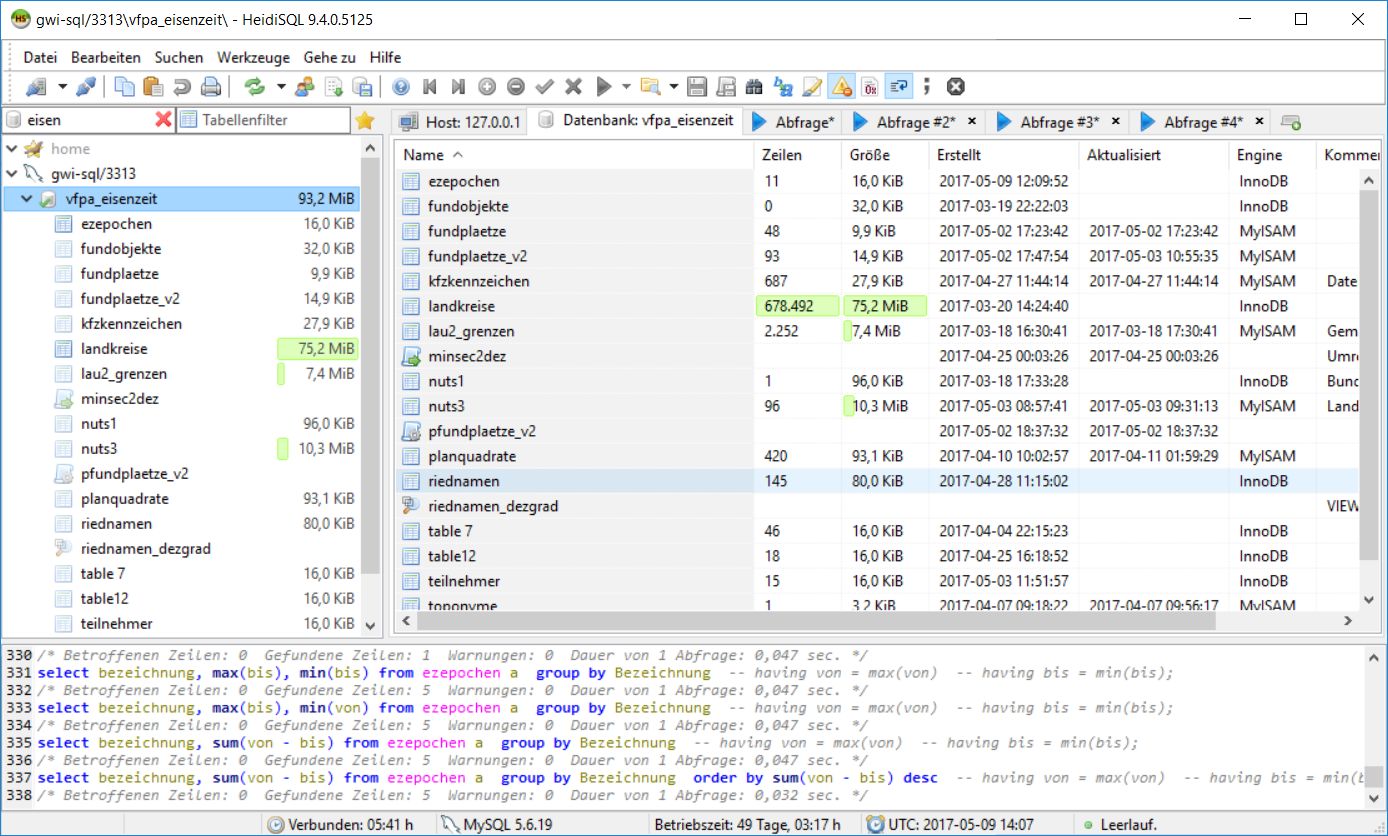
Task: Close the Abfrage #2* tab
Action: (972, 121)
